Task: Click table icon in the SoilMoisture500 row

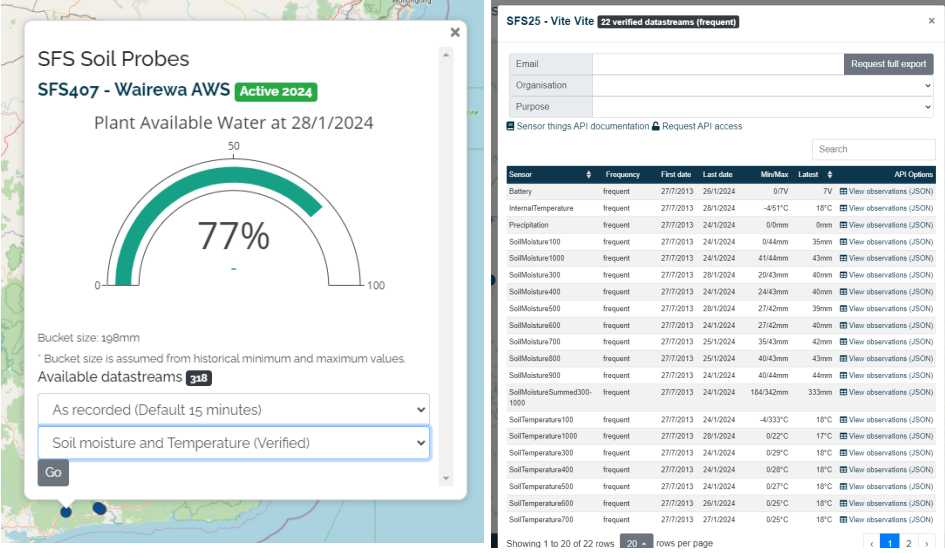Action: click(x=843, y=309)
